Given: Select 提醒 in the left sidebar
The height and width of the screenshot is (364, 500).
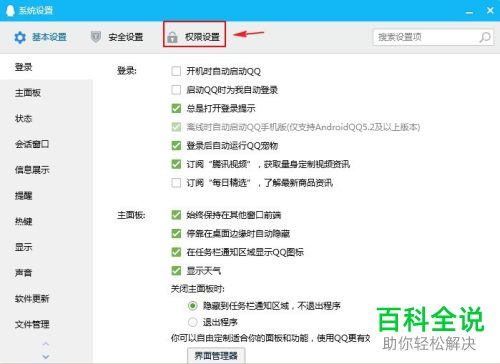Looking at the screenshot, I should pyautogui.click(x=46, y=195).
